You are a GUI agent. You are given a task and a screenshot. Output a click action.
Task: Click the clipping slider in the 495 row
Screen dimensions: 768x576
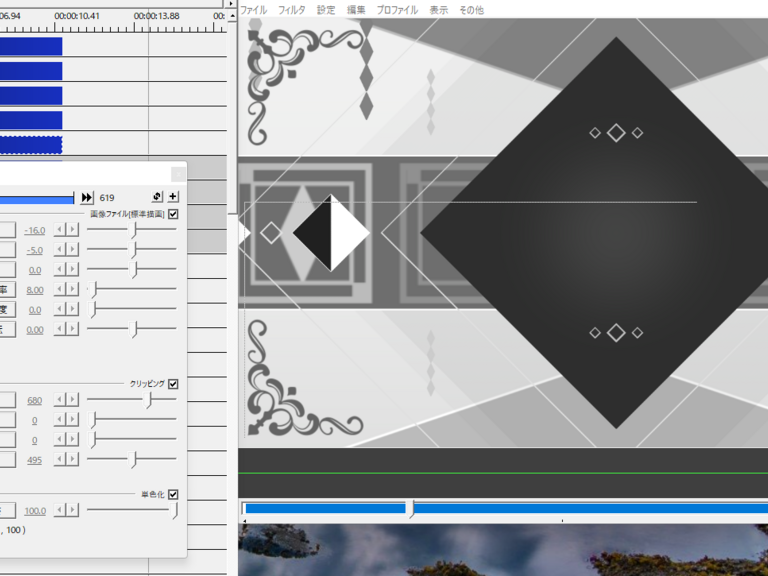[132, 459]
